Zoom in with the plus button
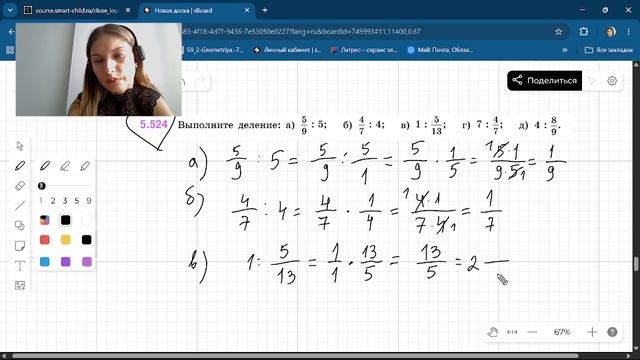This screenshot has height=360, width=640. (592, 332)
